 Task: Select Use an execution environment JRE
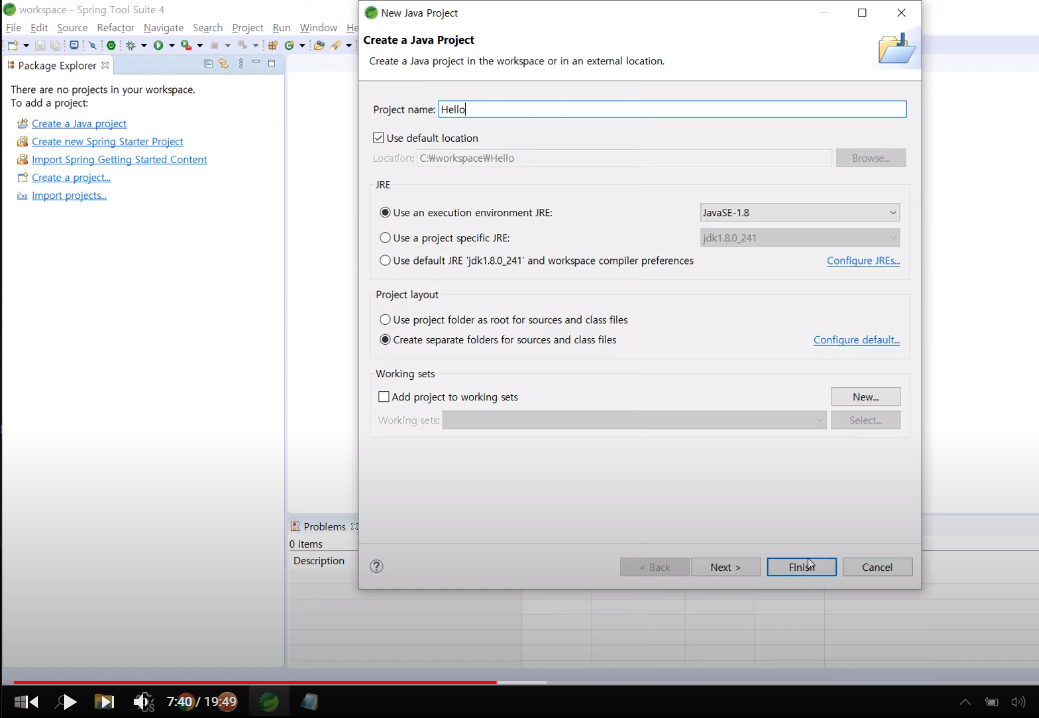[385, 213]
